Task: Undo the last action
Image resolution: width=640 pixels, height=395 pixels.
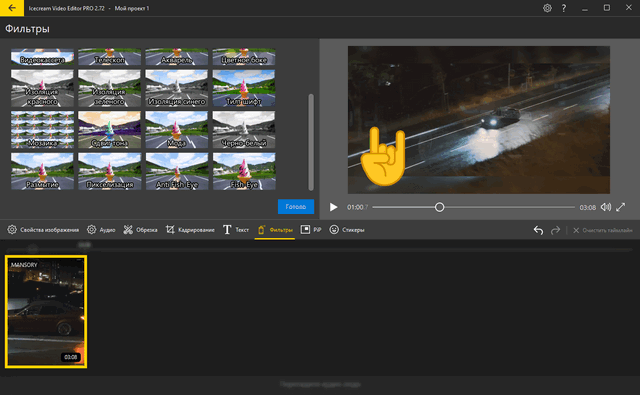Action: 538,230
